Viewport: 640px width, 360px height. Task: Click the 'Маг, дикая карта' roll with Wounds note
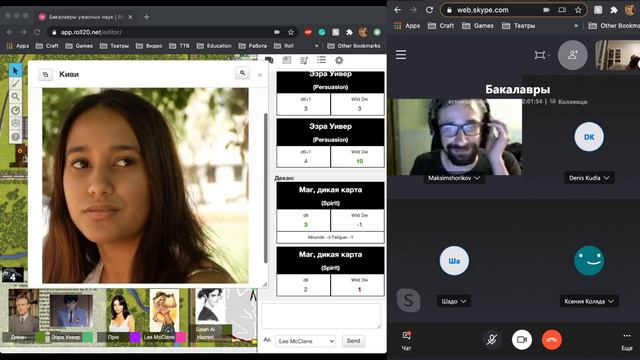pyautogui.click(x=330, y=213)
